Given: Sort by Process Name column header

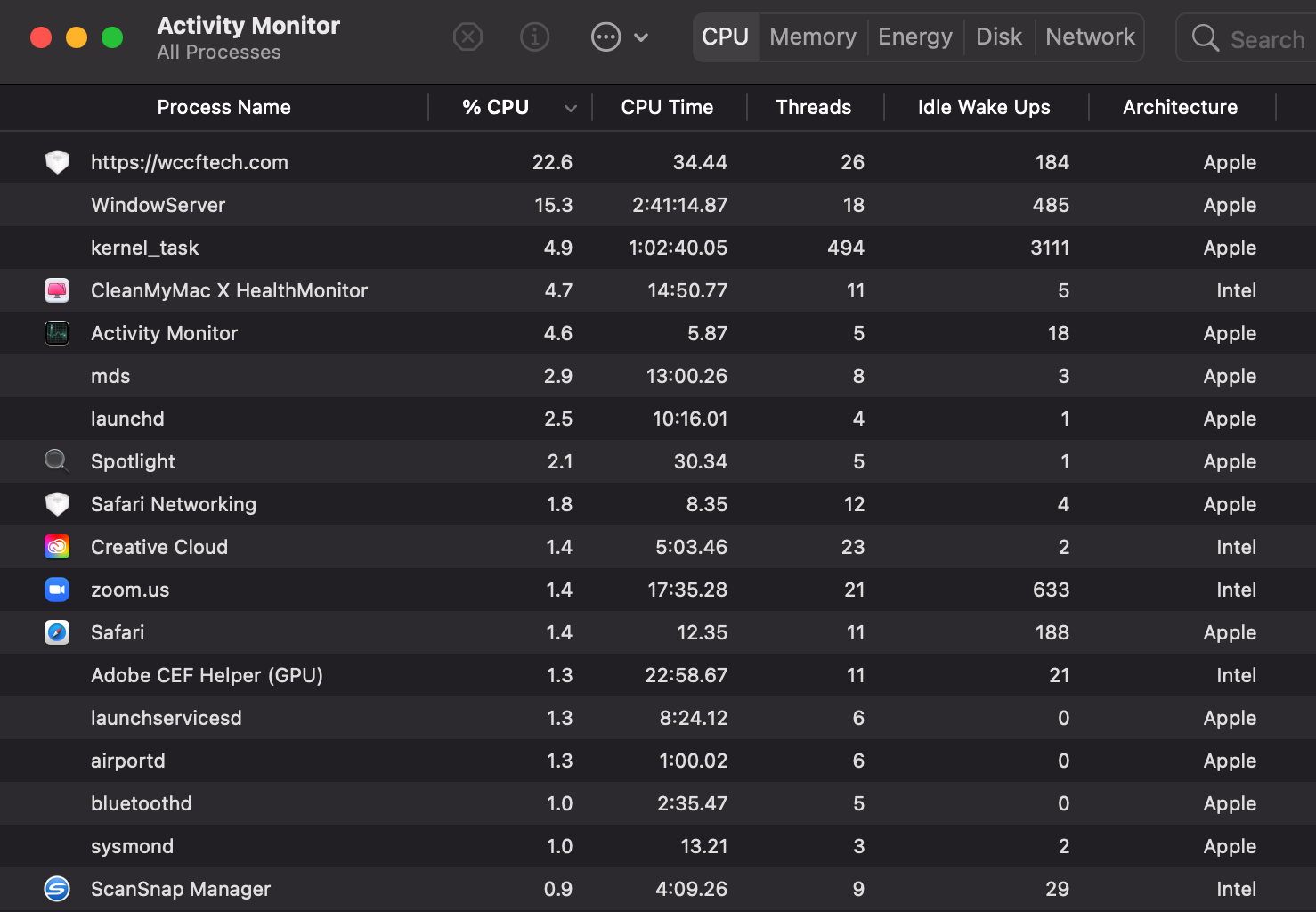Looking at the screenshot, I should (x=224, y=107).
